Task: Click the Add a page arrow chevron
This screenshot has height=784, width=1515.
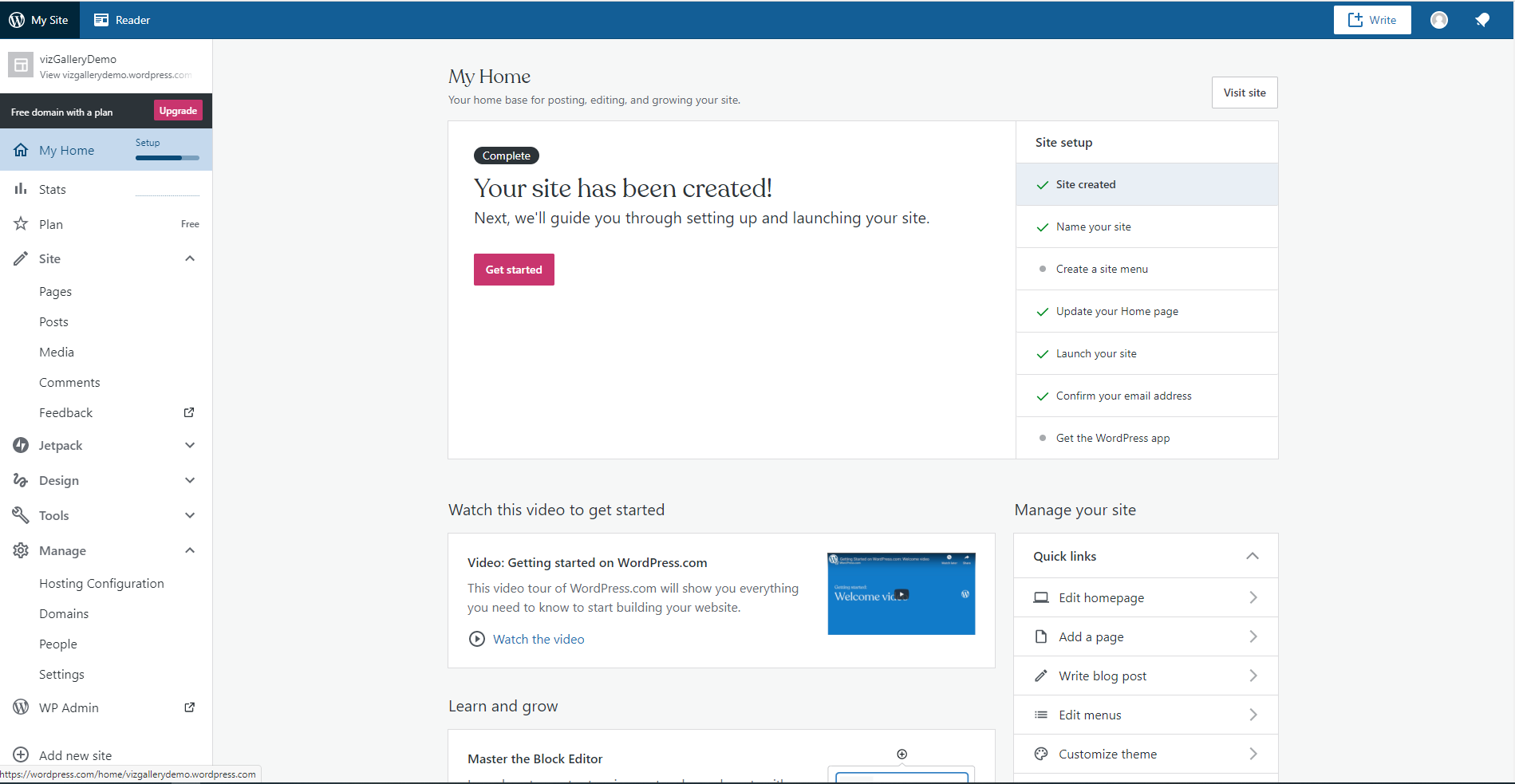Action: click(1253, 636)
